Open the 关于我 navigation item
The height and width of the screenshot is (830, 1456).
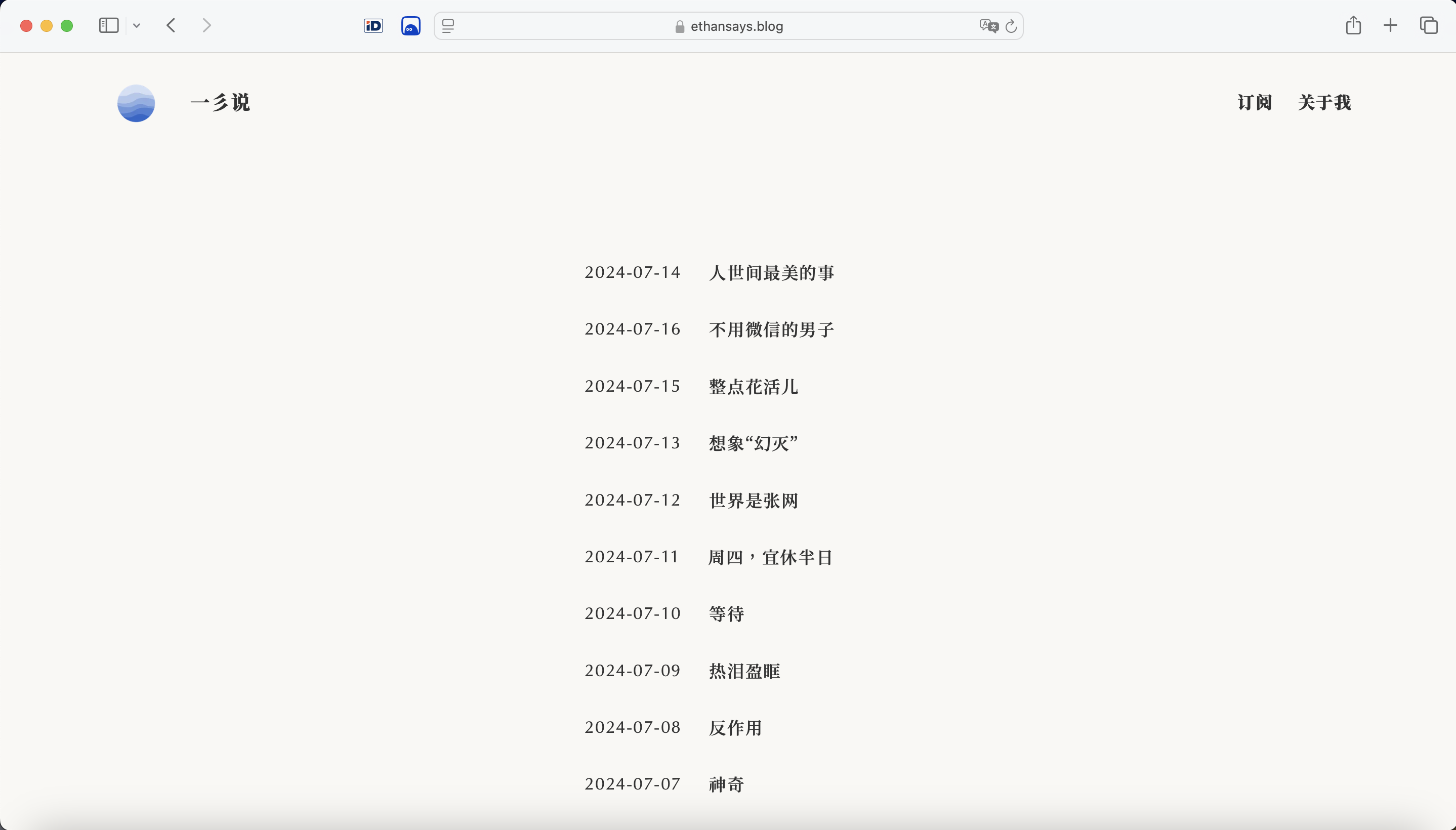click(x=1324, y=103)
